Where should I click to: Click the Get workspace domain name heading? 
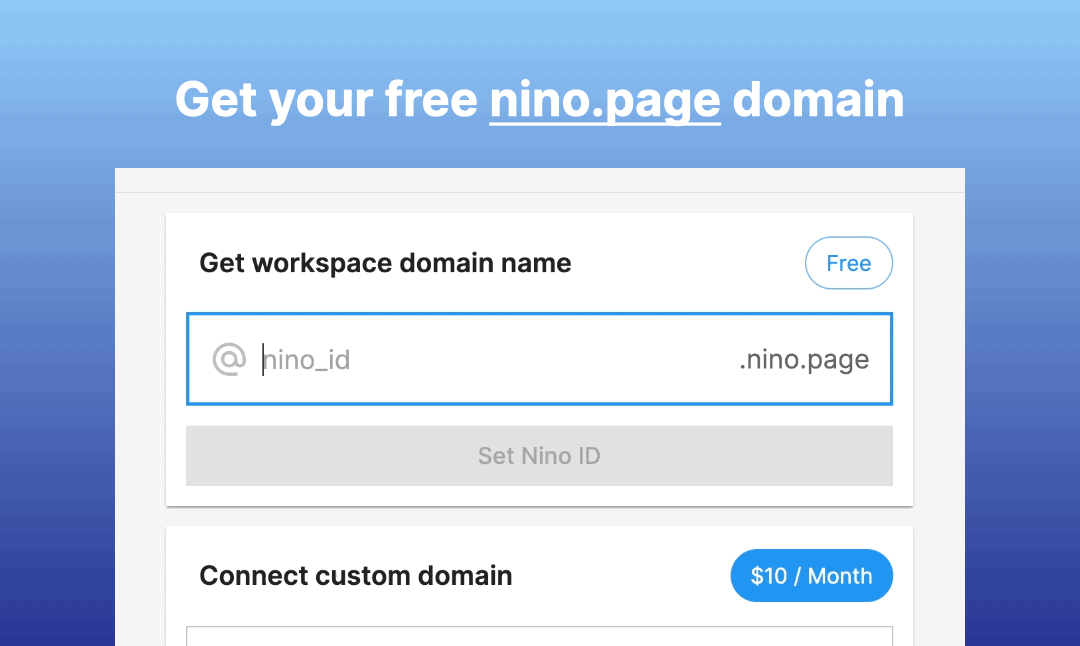tap(385, 263)
